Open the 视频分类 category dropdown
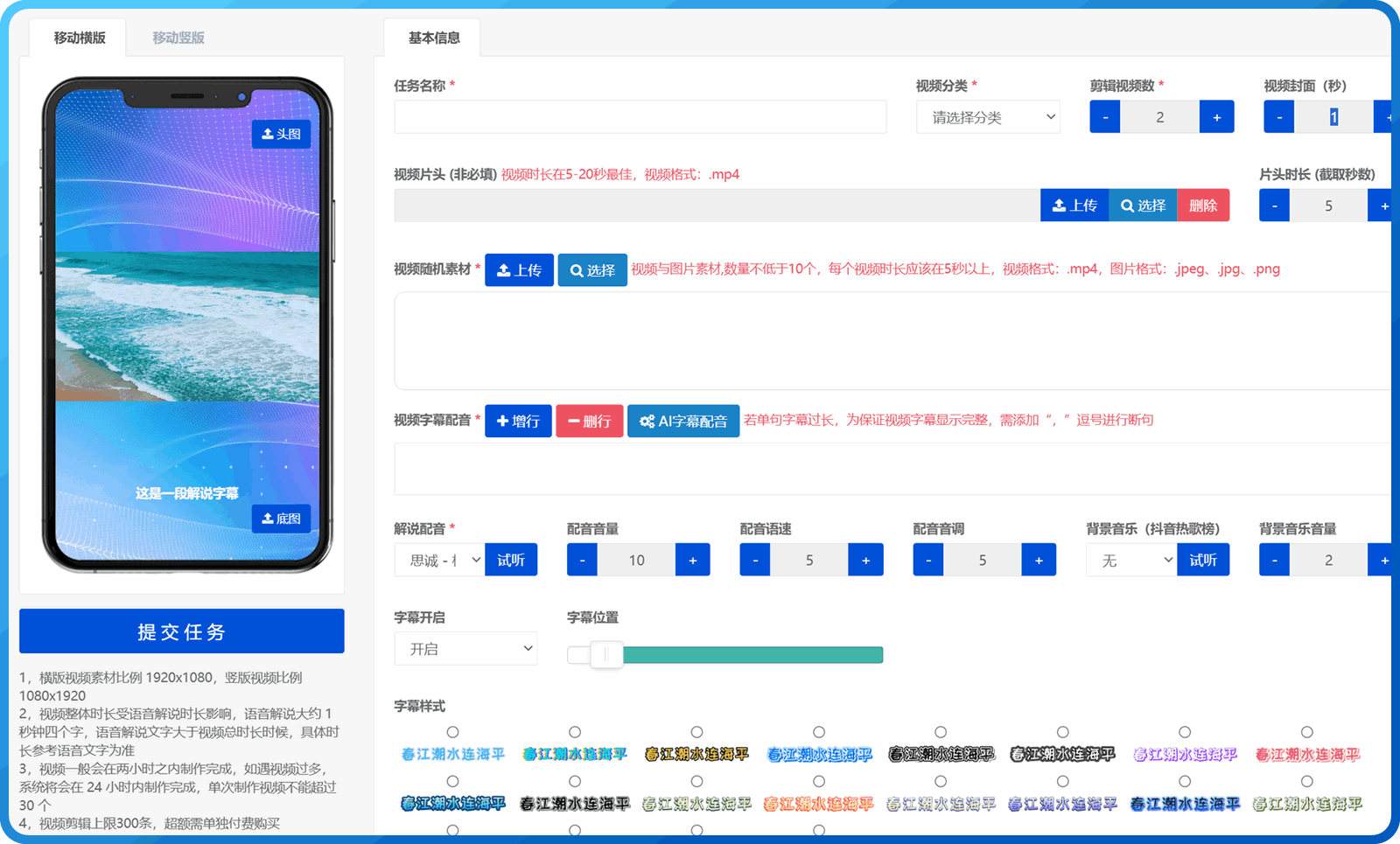 (988, 117)
